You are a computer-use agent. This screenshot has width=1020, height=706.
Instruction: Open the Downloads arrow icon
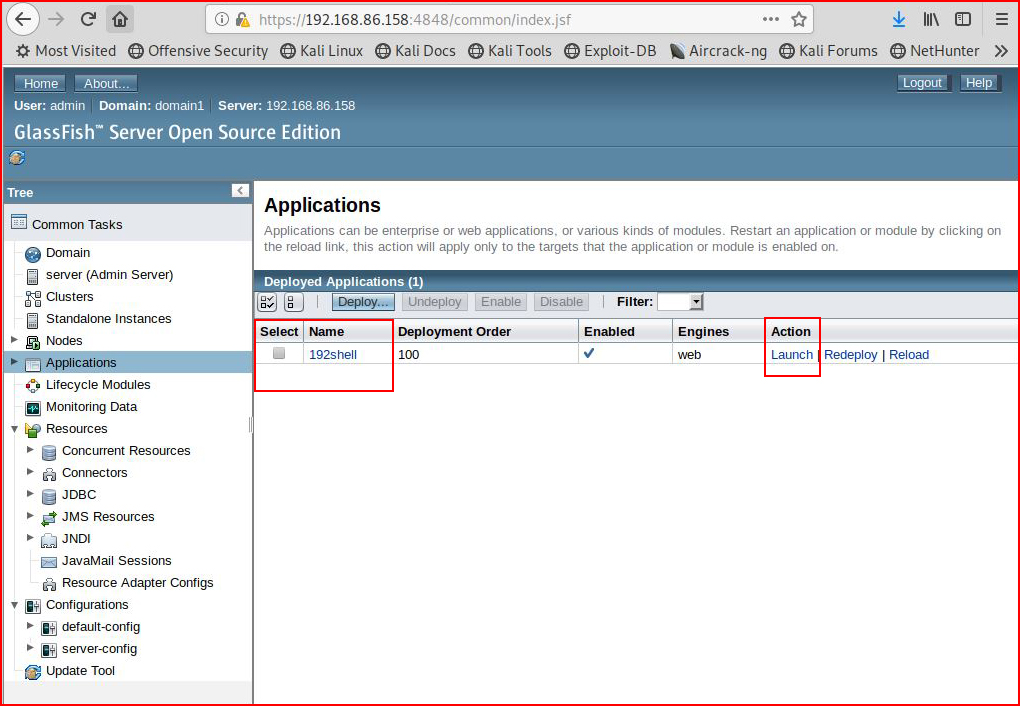(x=899, y=20)
